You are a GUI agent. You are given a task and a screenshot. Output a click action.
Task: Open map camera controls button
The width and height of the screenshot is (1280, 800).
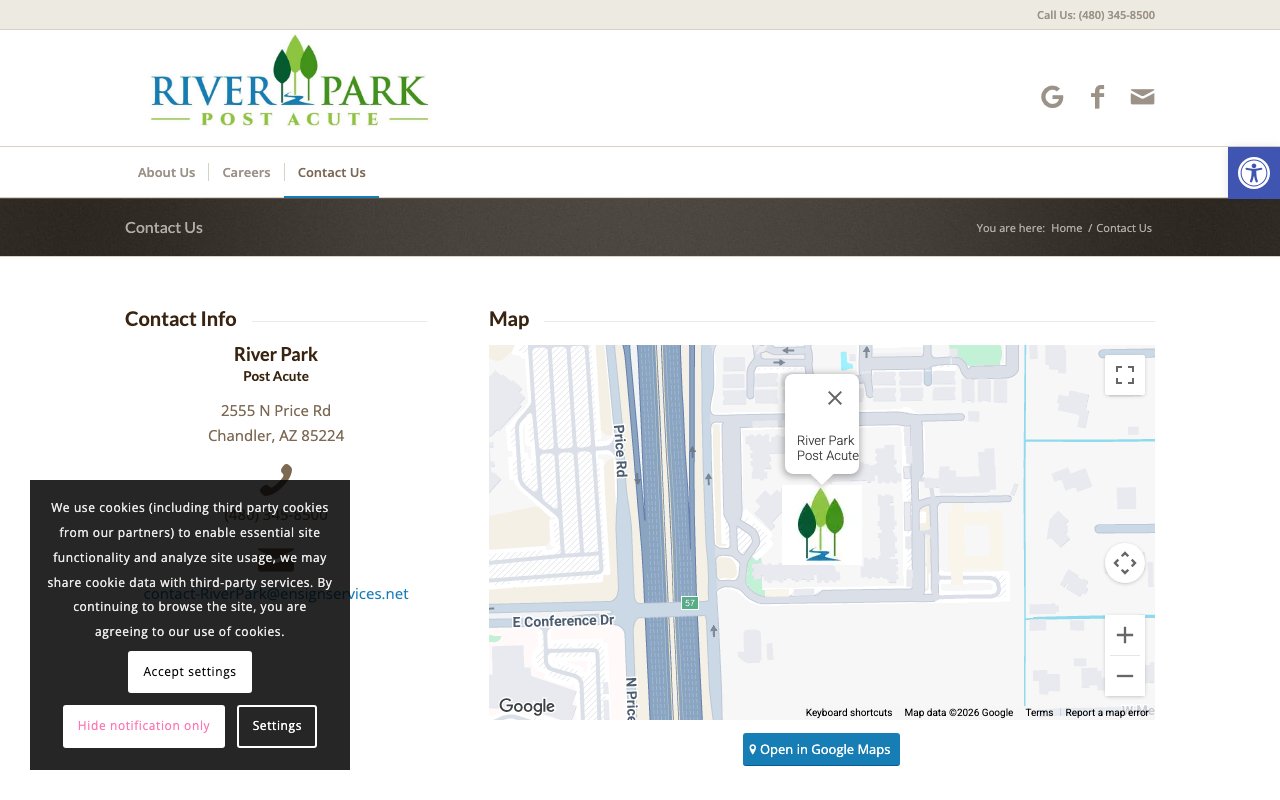point(1125,563)
